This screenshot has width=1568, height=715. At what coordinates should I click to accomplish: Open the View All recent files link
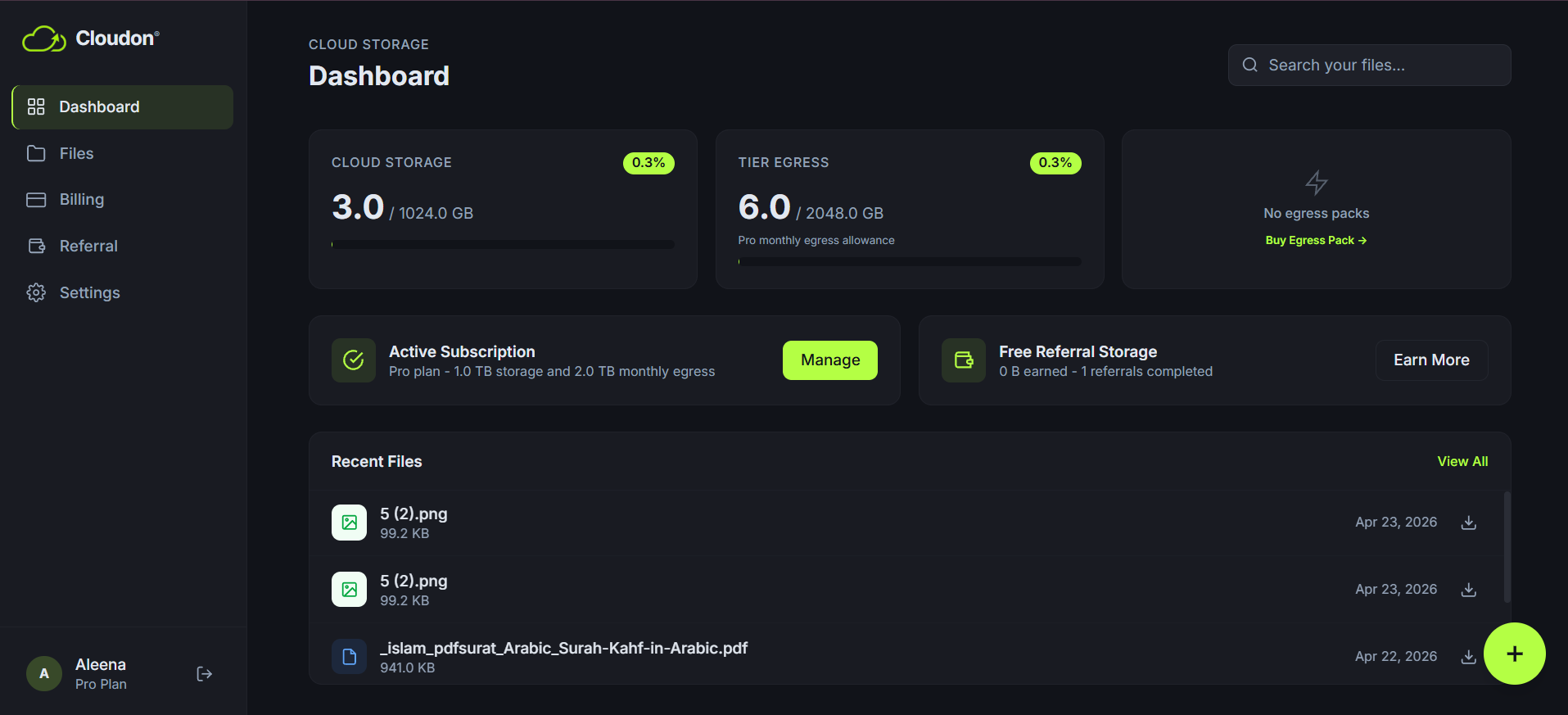point(1462,461)
